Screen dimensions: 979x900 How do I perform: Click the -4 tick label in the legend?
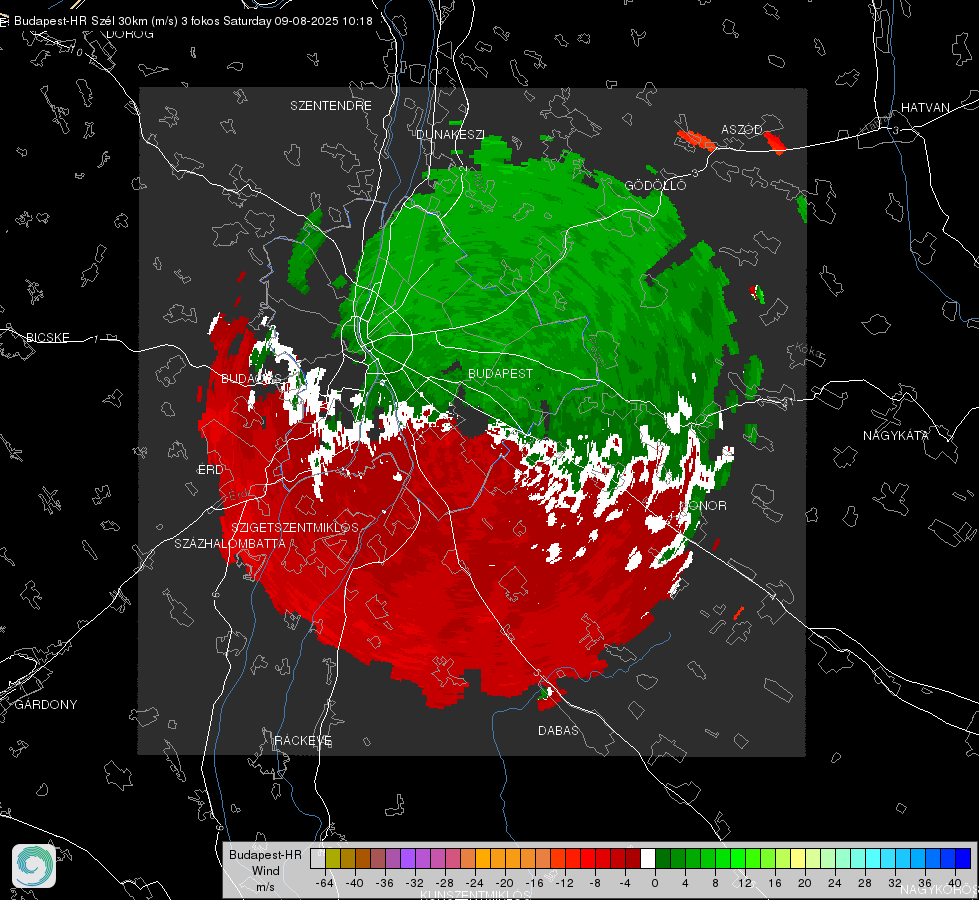click(624, 883)
